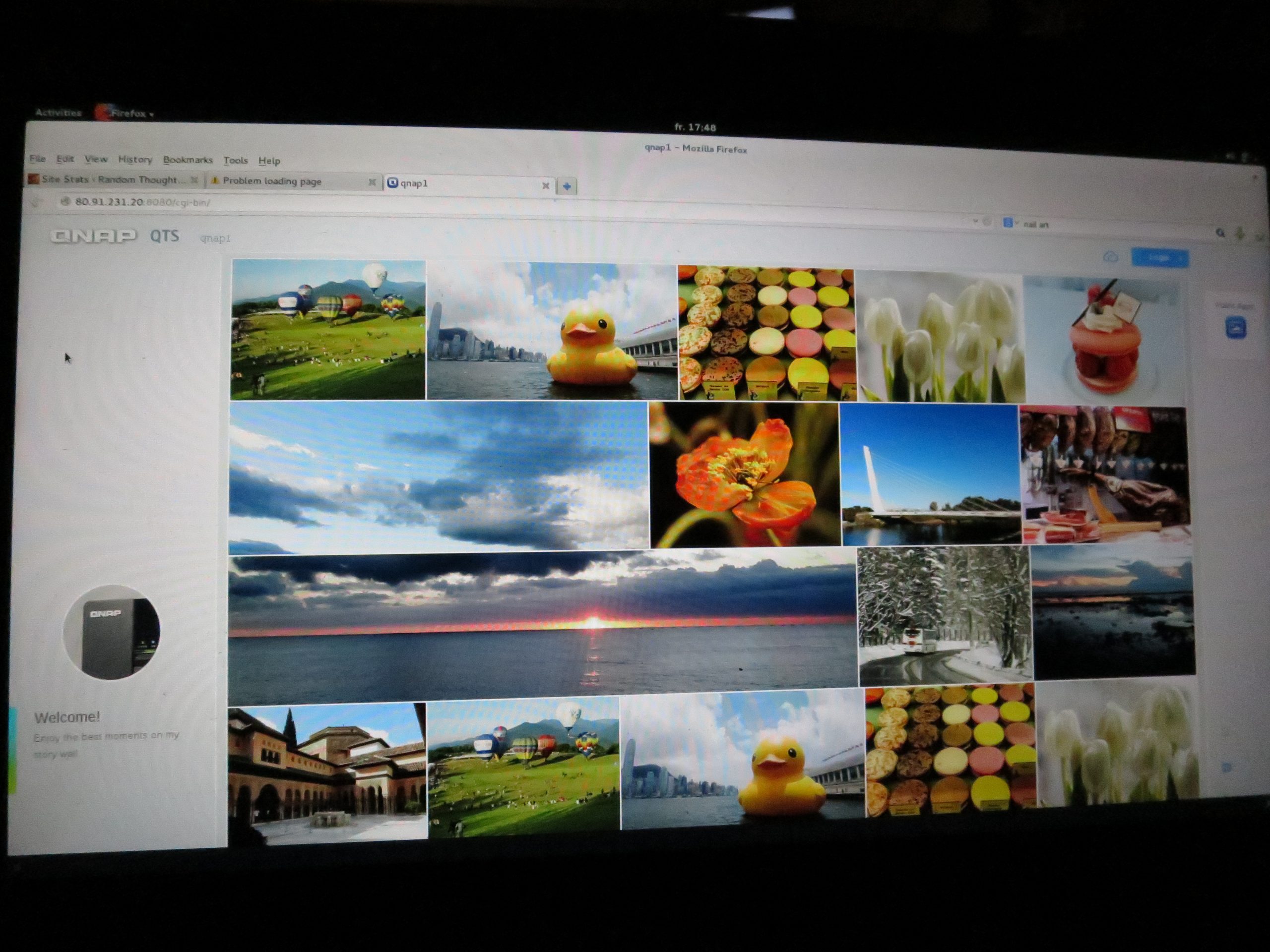
Task: Close the Problem loading page tab
Action: (x=372, y=182)
